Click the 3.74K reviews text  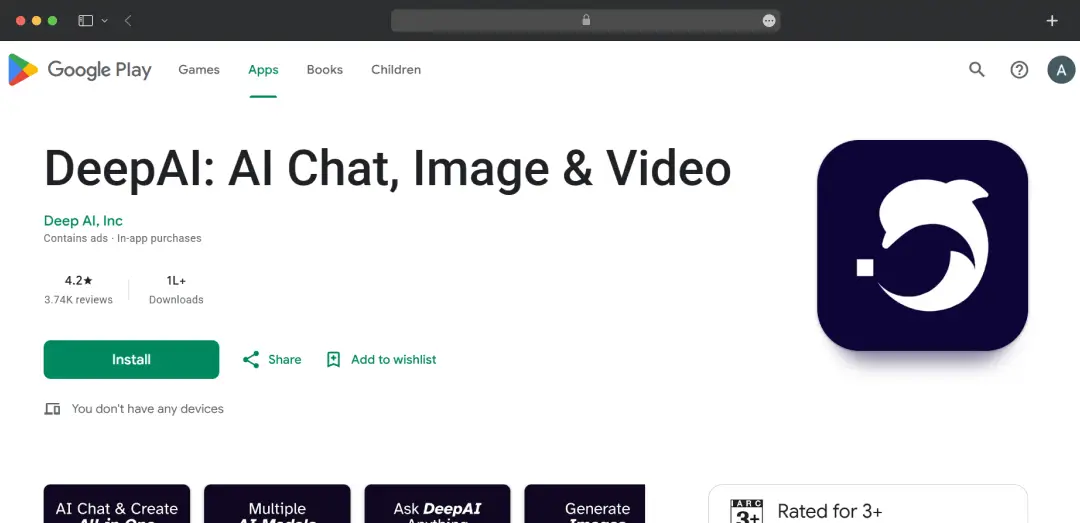coord(79,300)
